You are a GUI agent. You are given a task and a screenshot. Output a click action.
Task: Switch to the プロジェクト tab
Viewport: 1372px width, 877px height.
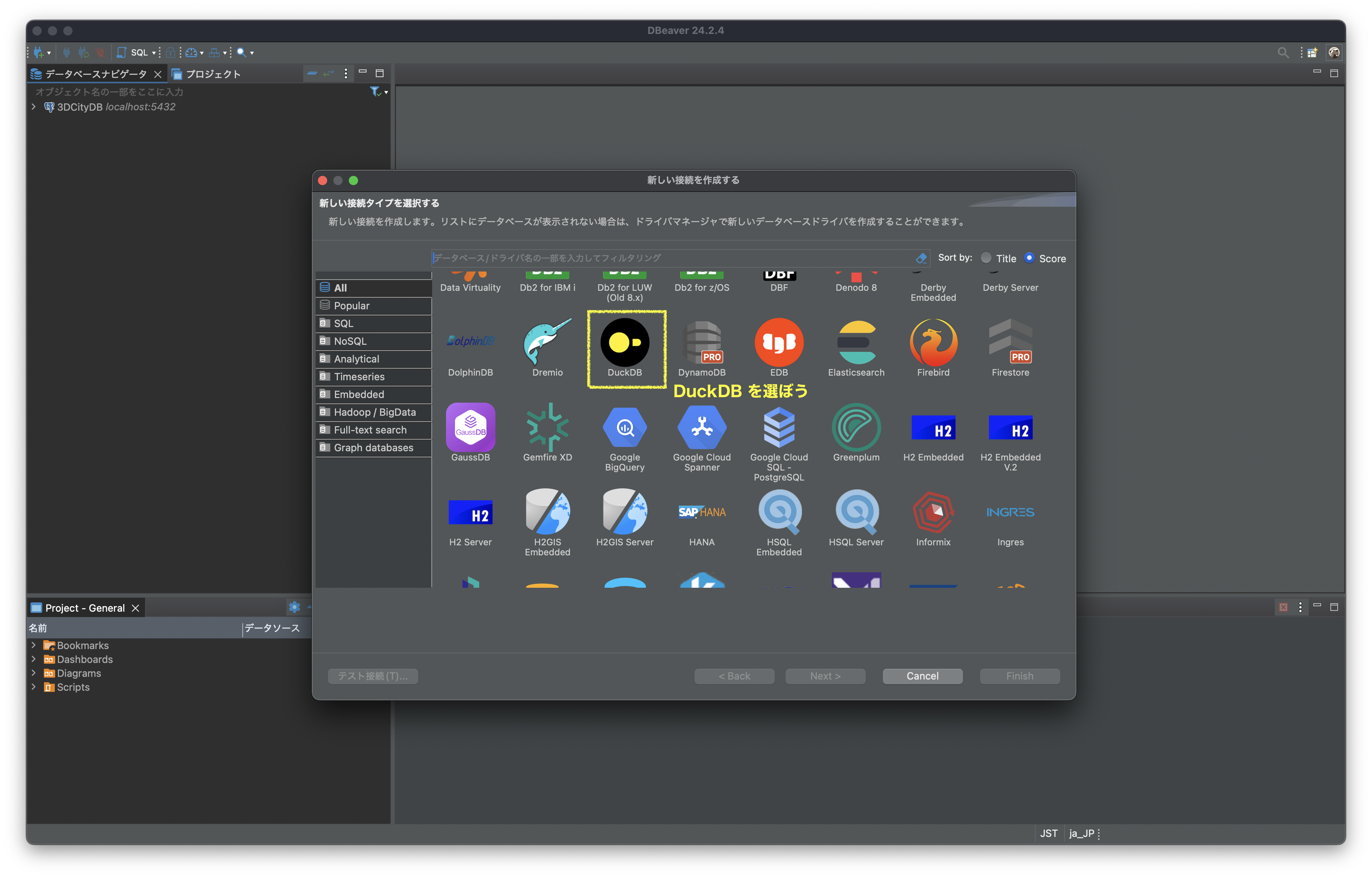click(206, 74)
